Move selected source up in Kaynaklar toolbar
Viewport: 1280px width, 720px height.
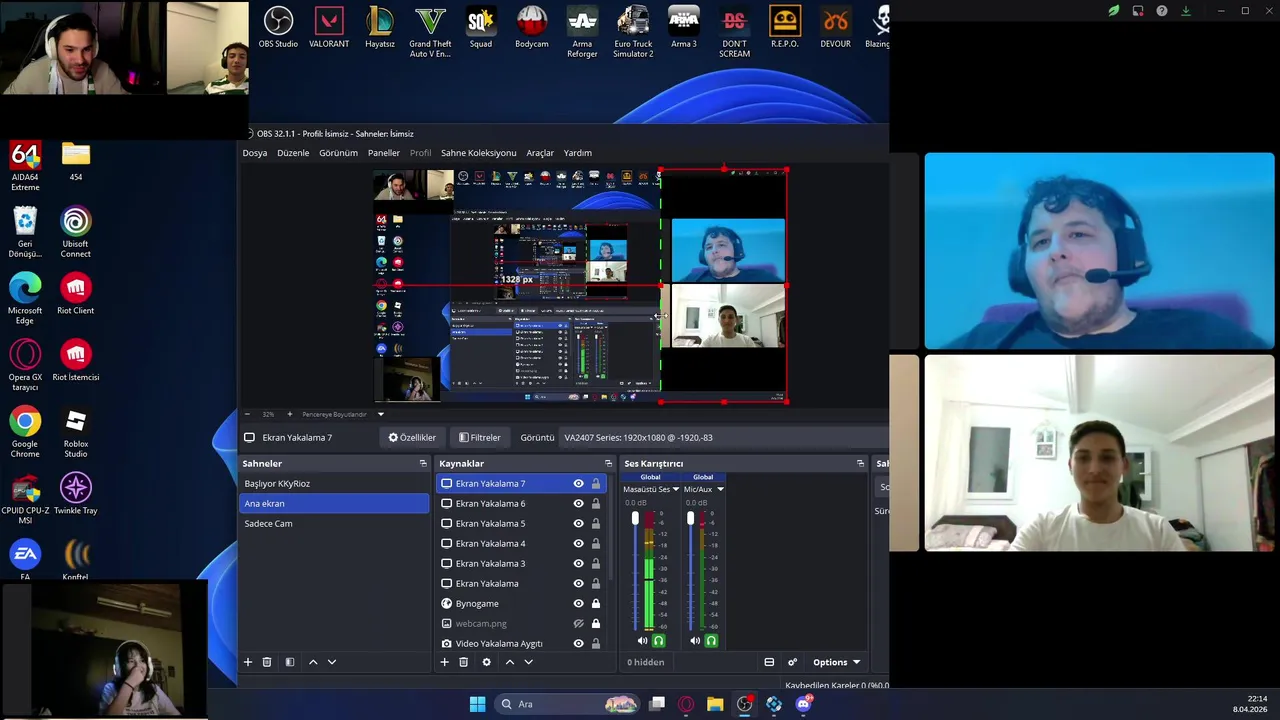tap(510, 662)
